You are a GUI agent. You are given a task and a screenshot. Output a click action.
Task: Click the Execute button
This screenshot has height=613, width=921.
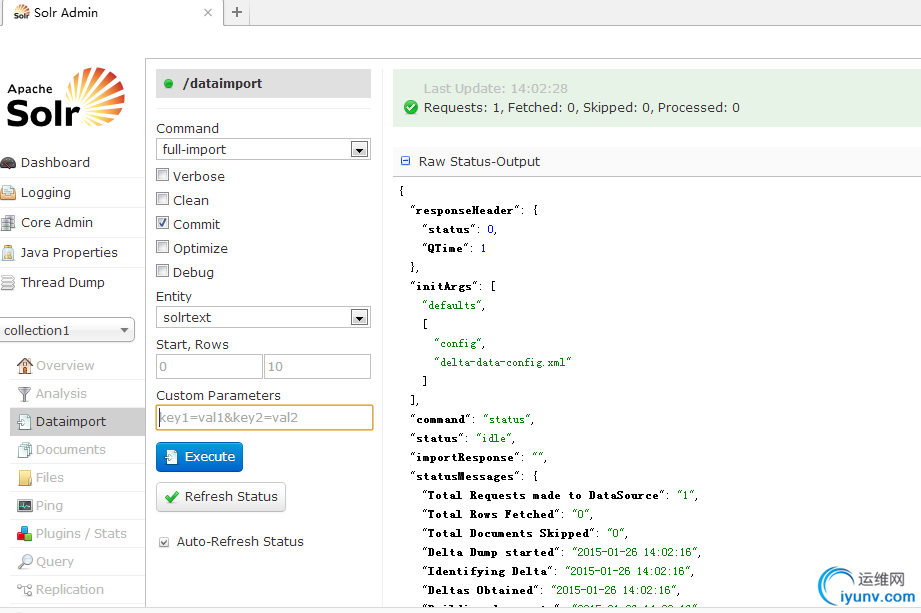(200, 457)
